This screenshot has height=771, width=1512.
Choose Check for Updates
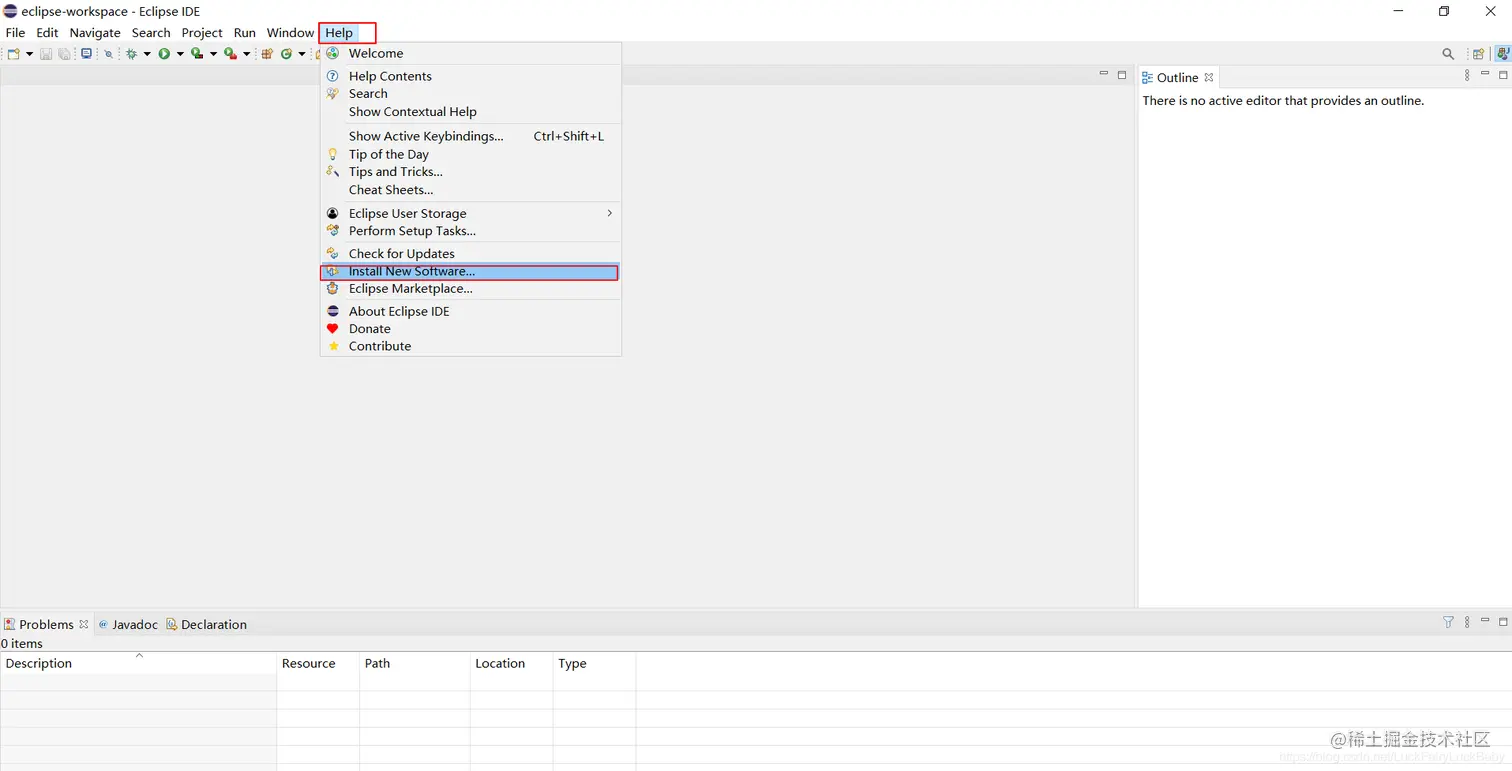click(x=471, y=254)
